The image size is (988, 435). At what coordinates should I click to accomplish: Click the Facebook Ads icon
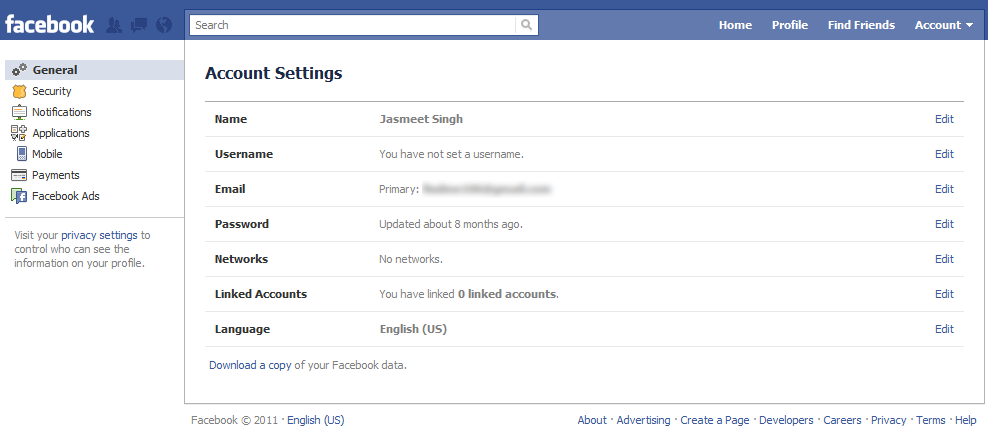(x=20, y=196)
